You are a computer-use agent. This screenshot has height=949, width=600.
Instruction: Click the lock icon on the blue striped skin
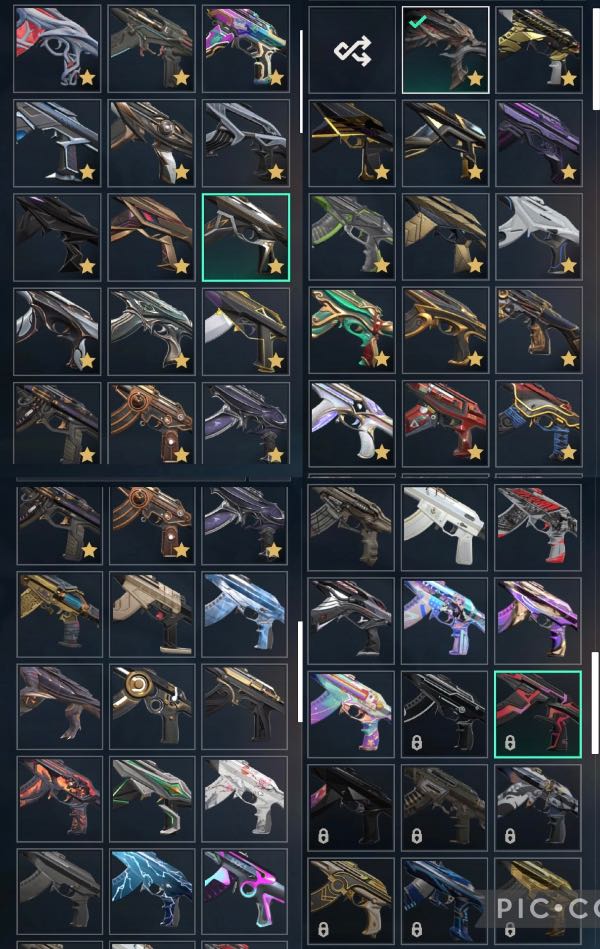(x=417, y=928)
